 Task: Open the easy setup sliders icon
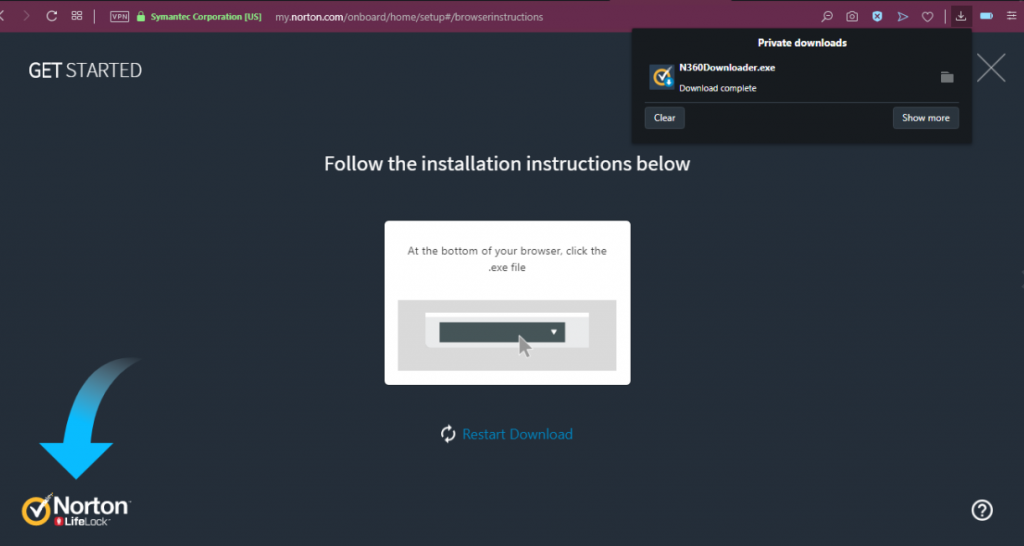click(1012, 16)
